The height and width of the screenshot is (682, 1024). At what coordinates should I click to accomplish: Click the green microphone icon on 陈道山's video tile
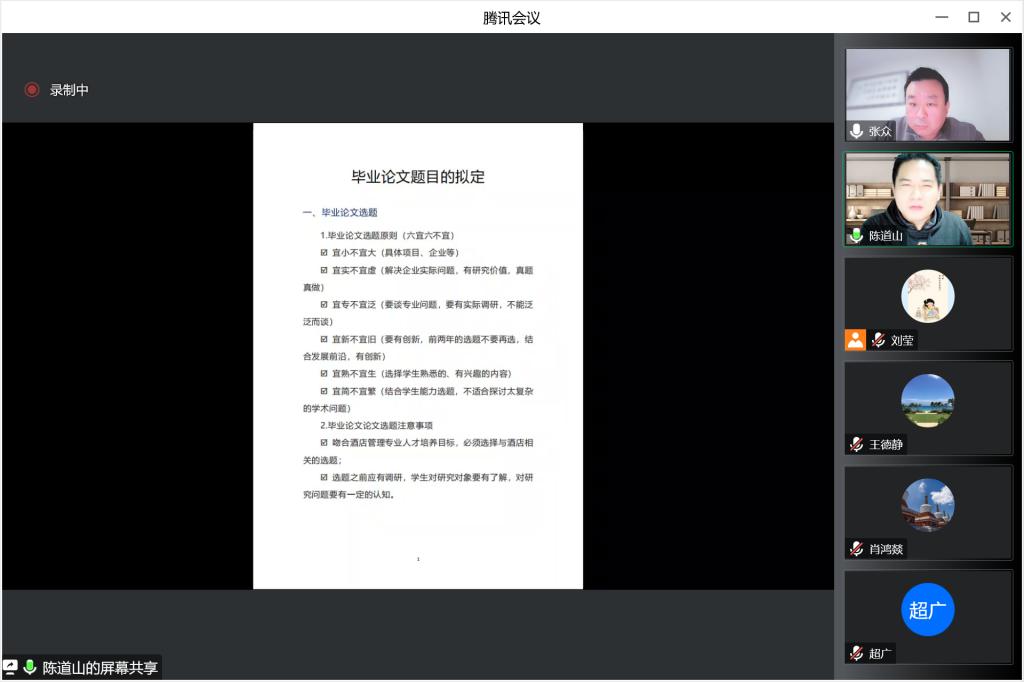(x=856, y=236)
